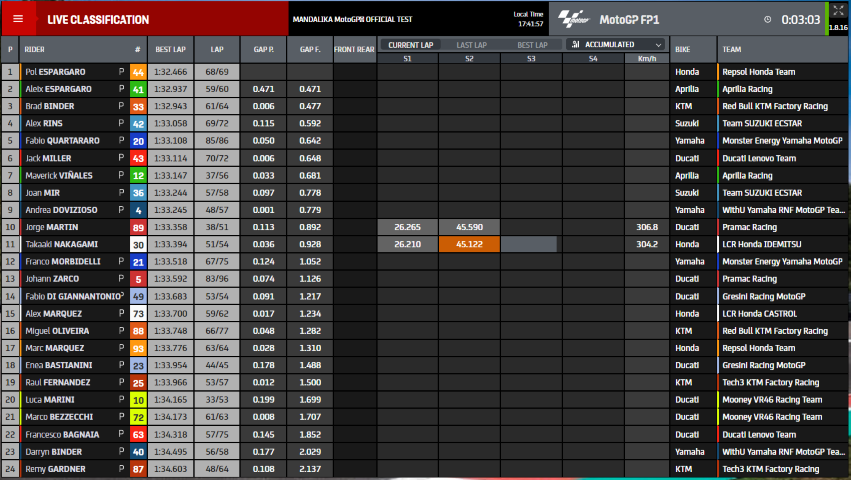Toggle fullscreen mode icon
The image size is (851, 480).
pos(839,10)
